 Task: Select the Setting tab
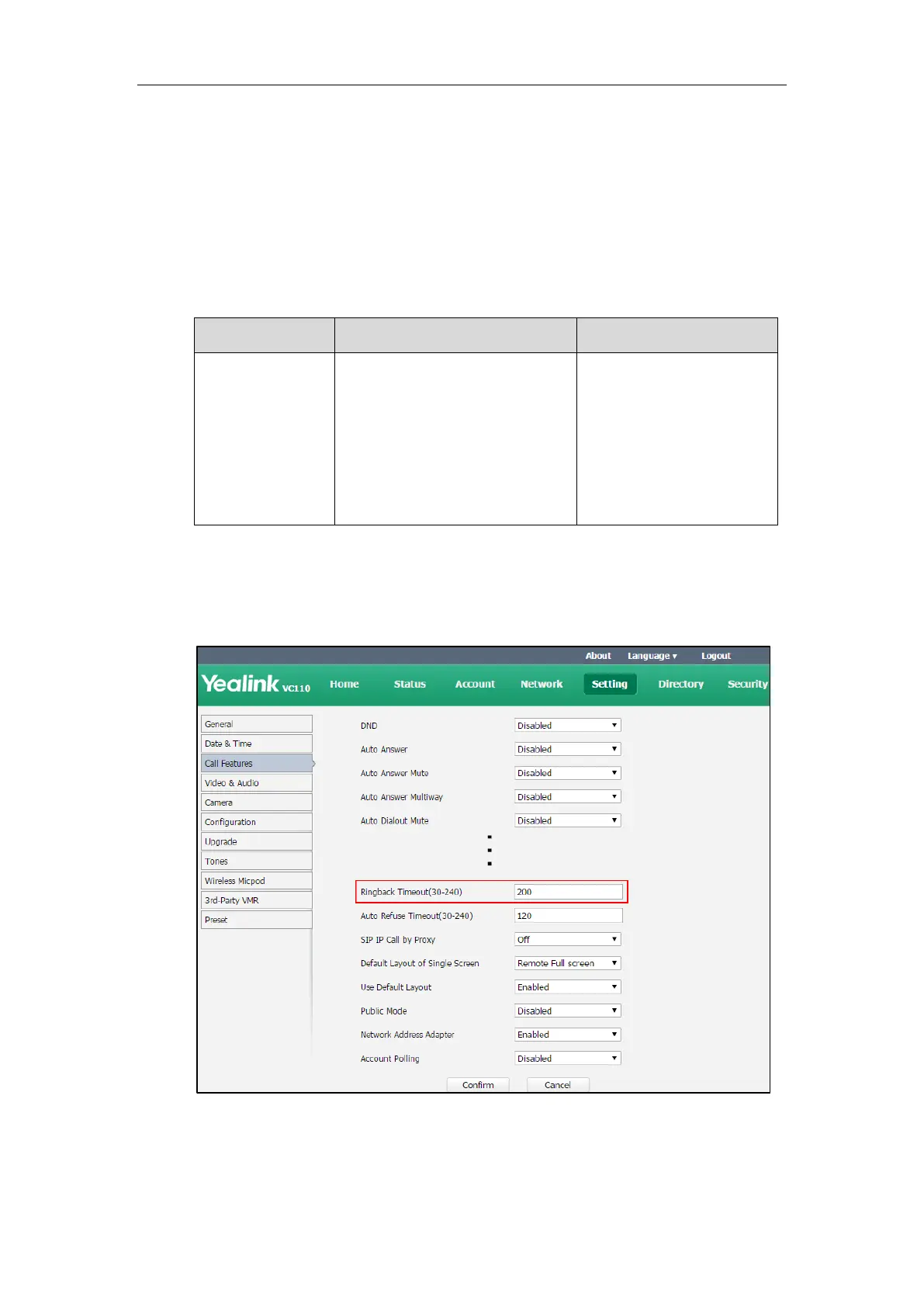(x=610, y=684)
